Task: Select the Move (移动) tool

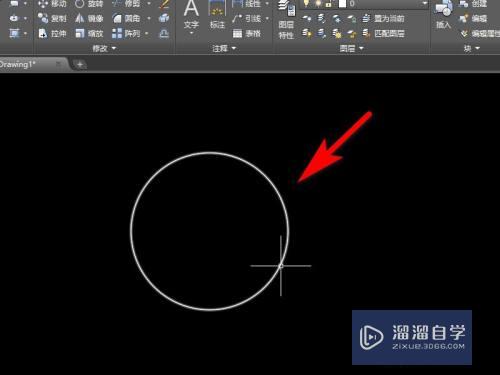Action: click(52, 4)
